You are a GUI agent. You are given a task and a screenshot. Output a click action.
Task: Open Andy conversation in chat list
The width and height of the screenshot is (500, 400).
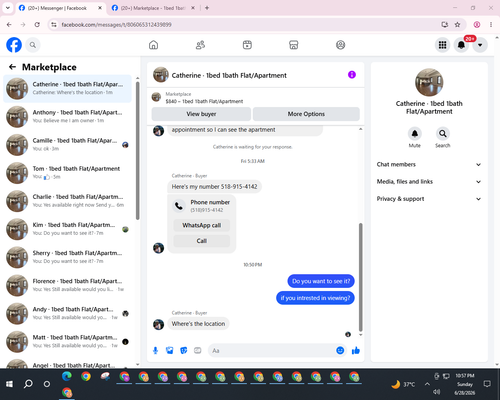[68, 314]
